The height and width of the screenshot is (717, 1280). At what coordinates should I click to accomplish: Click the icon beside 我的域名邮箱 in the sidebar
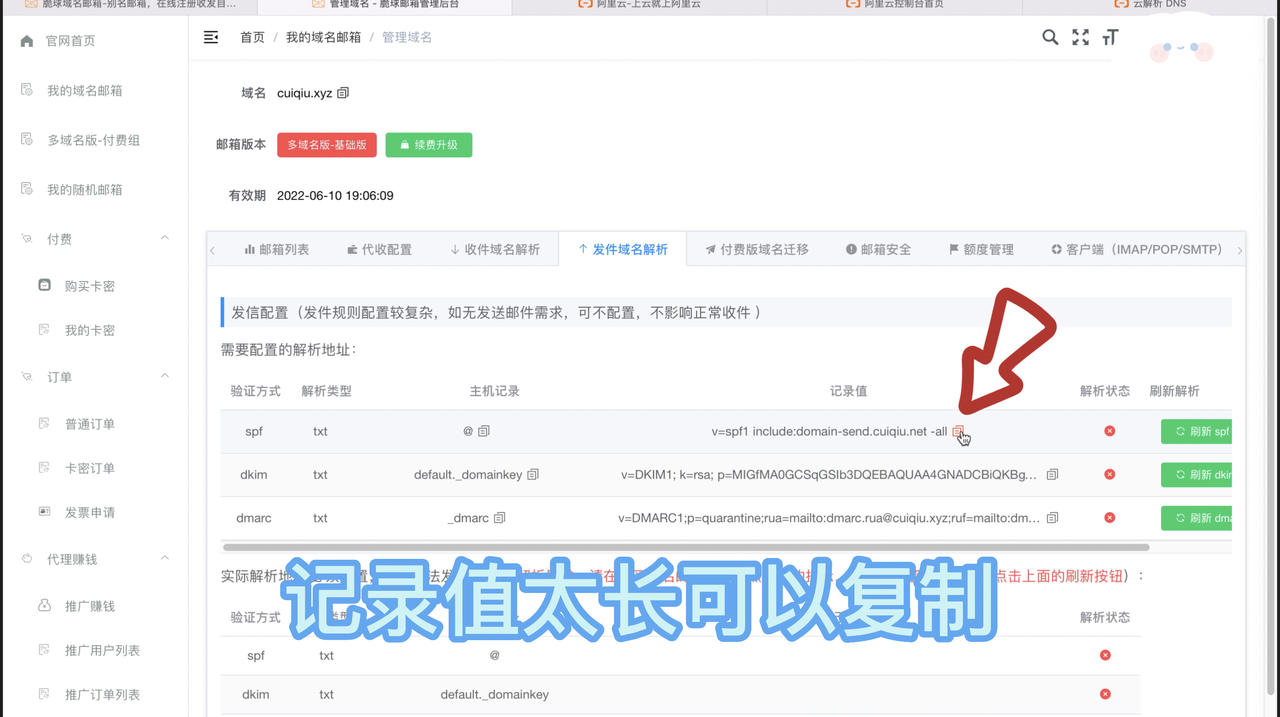pyautogui.click(x=27, y=90)
